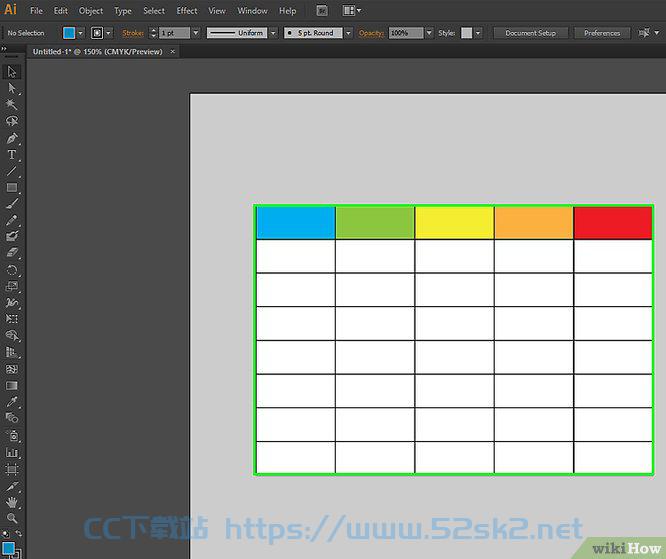
Task: Expand the stroke weight dropdown
Action: 196,33
